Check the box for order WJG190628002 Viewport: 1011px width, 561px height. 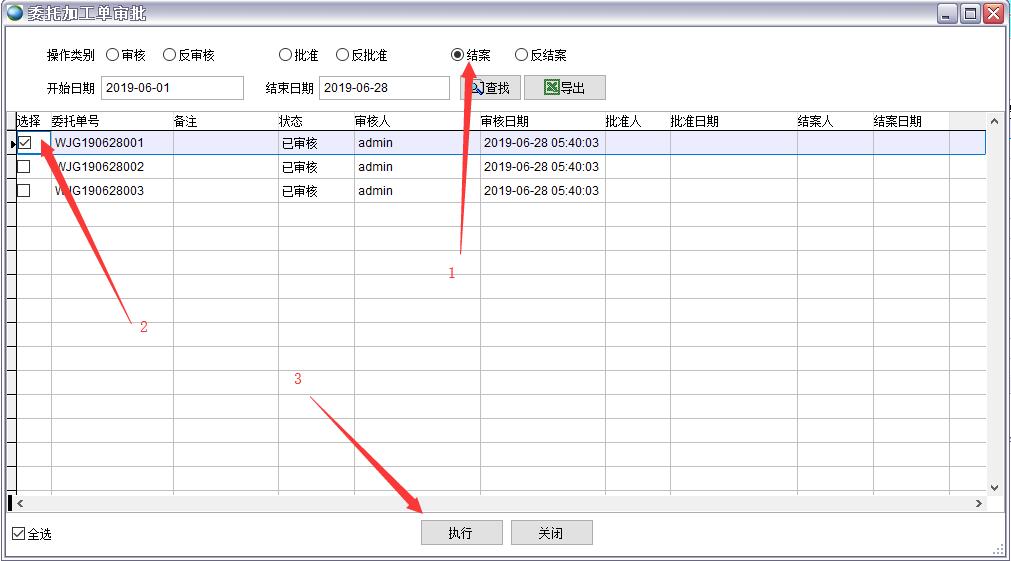24,167
